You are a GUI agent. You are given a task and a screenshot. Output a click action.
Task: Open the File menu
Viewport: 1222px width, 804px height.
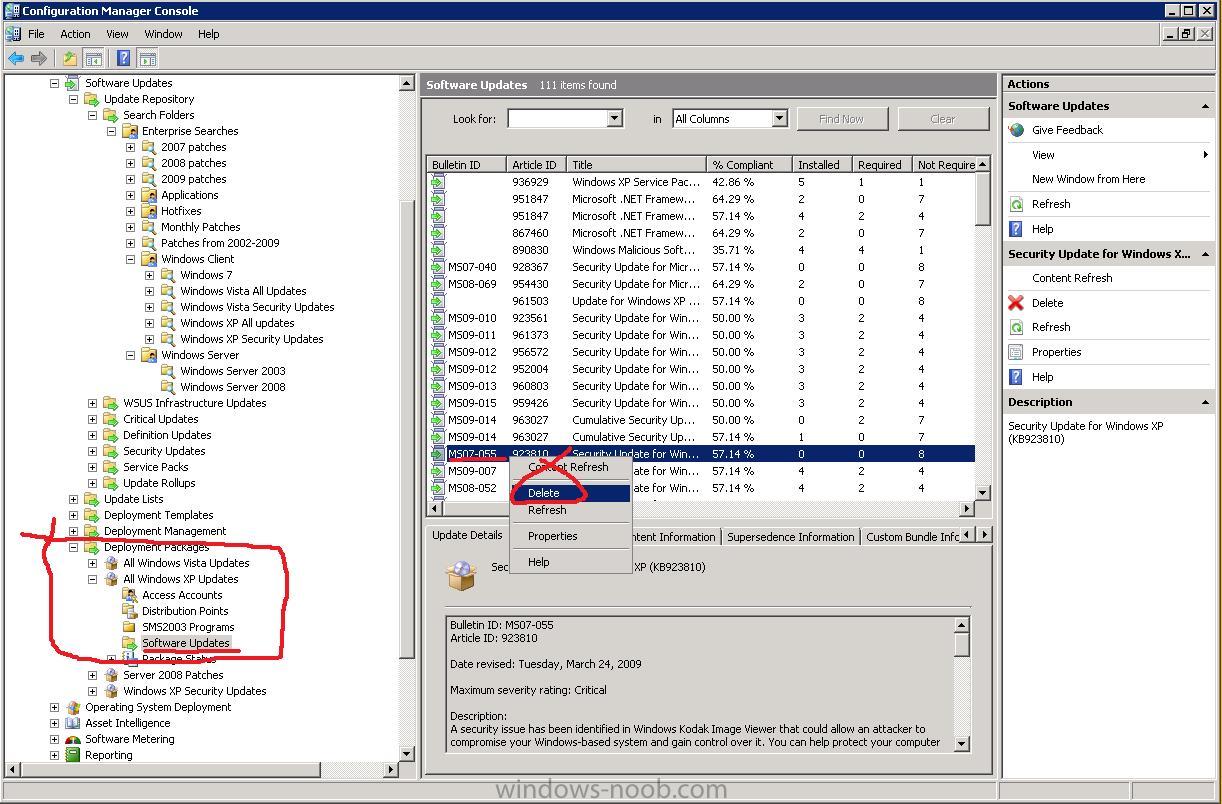coord(36,34)
